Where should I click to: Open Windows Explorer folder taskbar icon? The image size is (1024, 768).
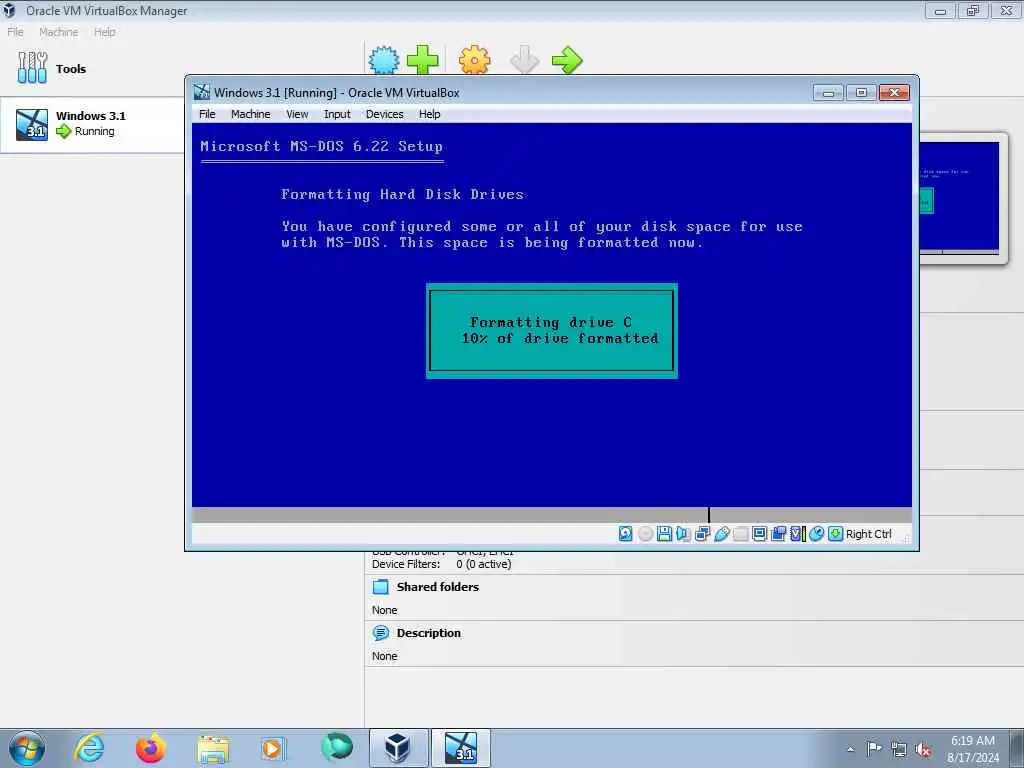tap(213, 748)
